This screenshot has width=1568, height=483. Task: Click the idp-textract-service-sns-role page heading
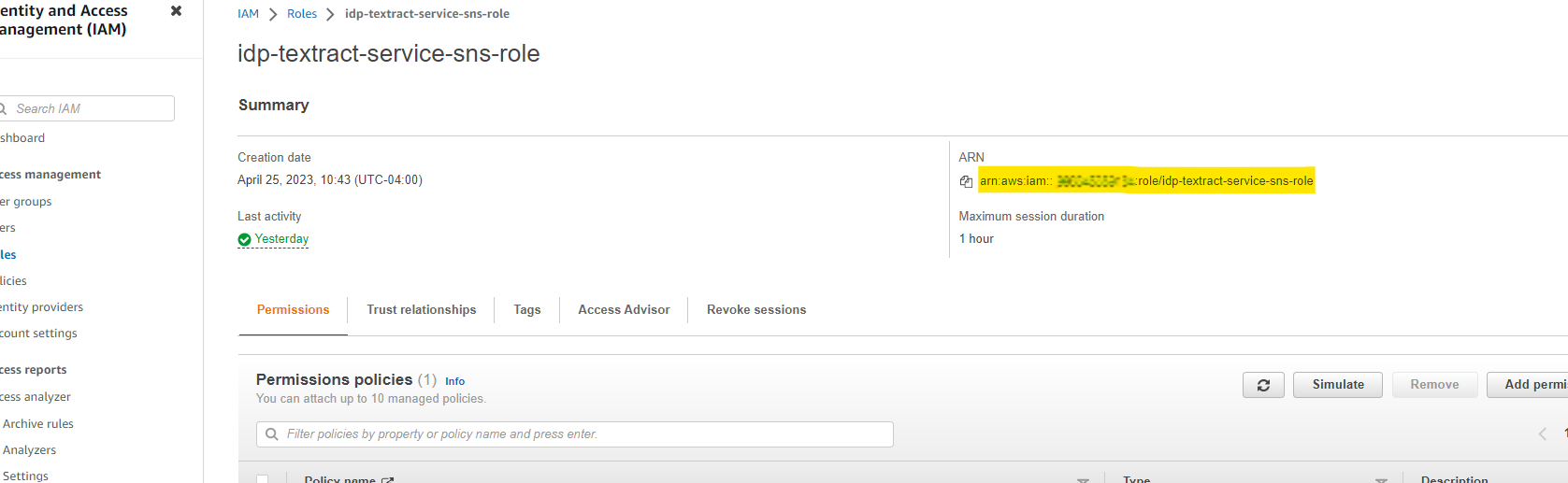(389, 53)
